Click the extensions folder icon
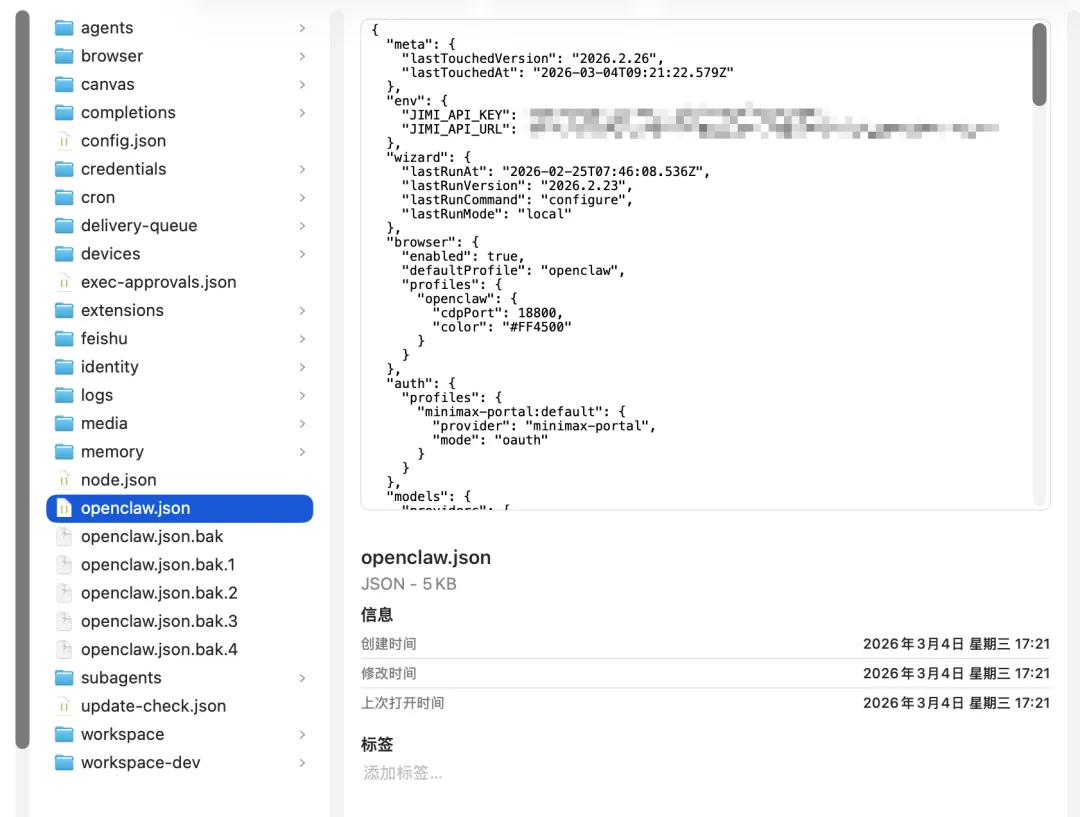 click(64, 310)
